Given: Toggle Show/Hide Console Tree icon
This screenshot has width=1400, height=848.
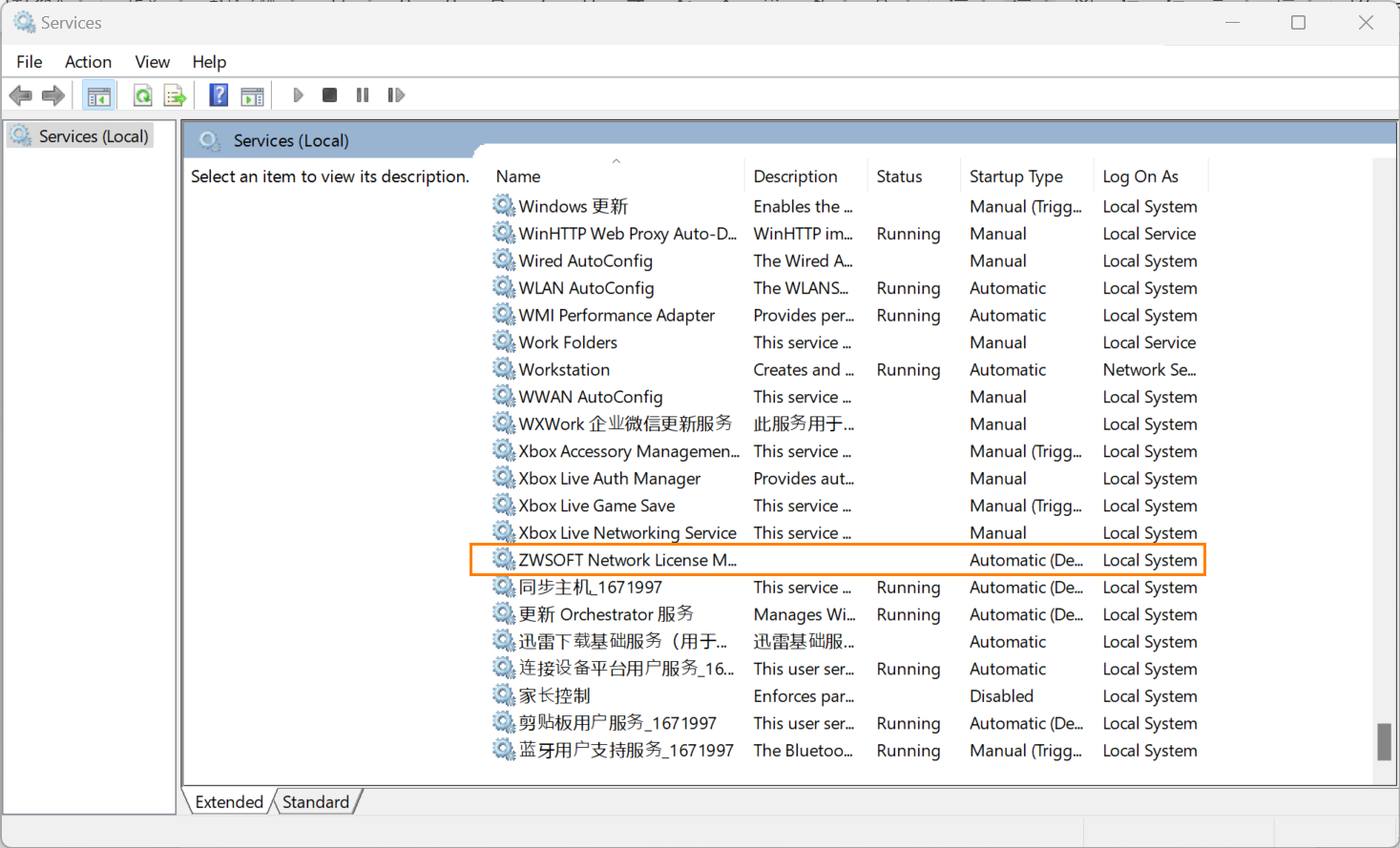Looking at the screenshot, I should click(98, 95).
